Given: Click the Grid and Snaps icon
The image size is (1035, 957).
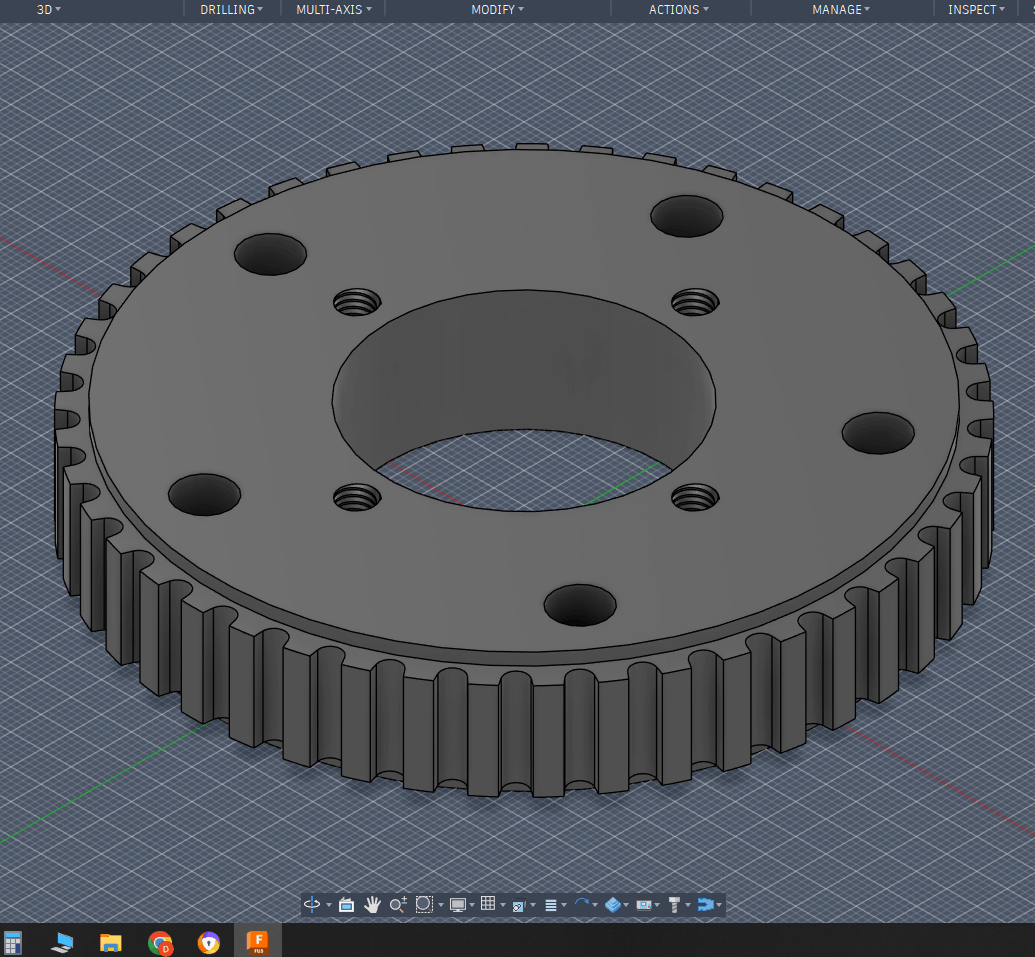Looking at the screenshot, I should 488,904.
